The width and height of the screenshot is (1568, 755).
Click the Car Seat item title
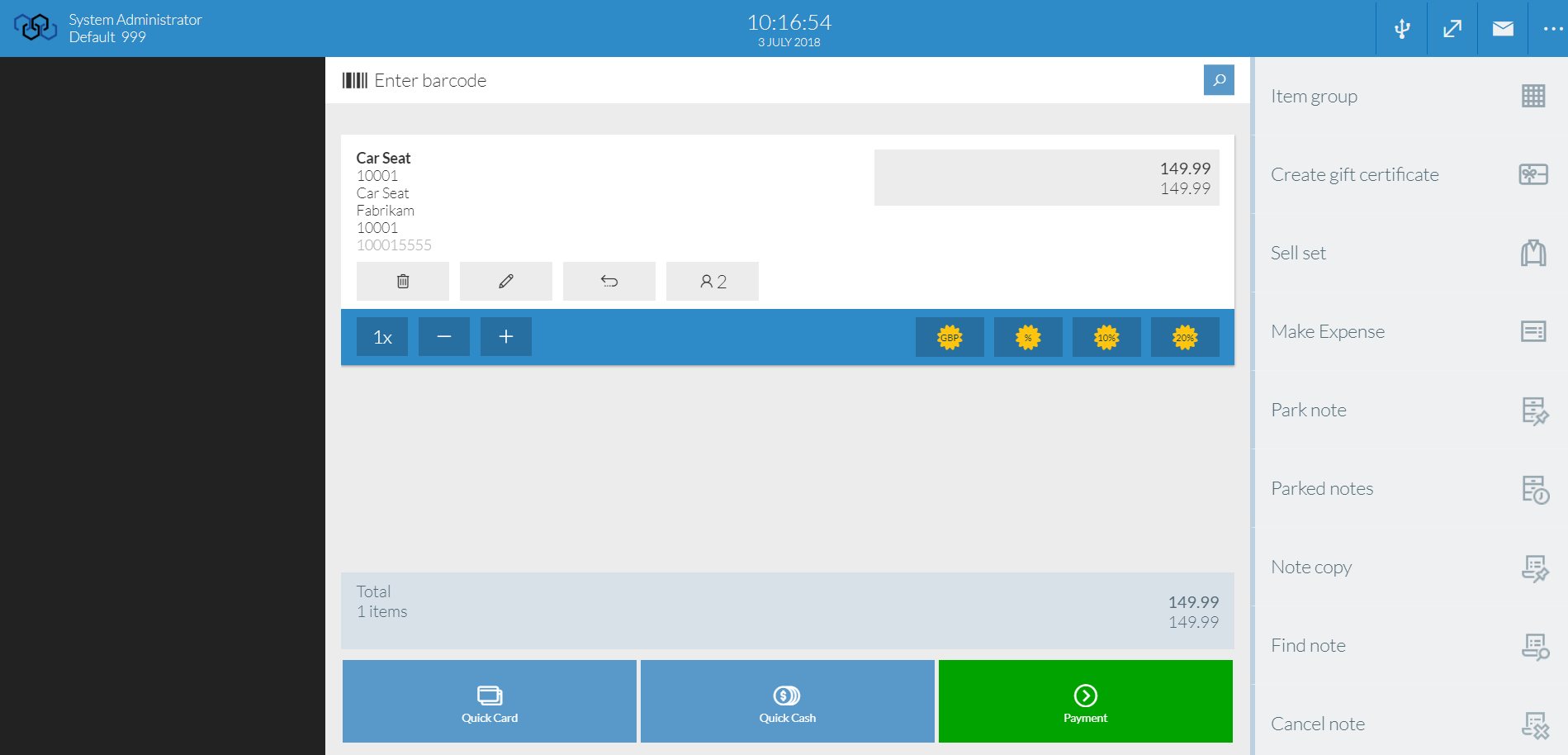(x=383, y=158)
